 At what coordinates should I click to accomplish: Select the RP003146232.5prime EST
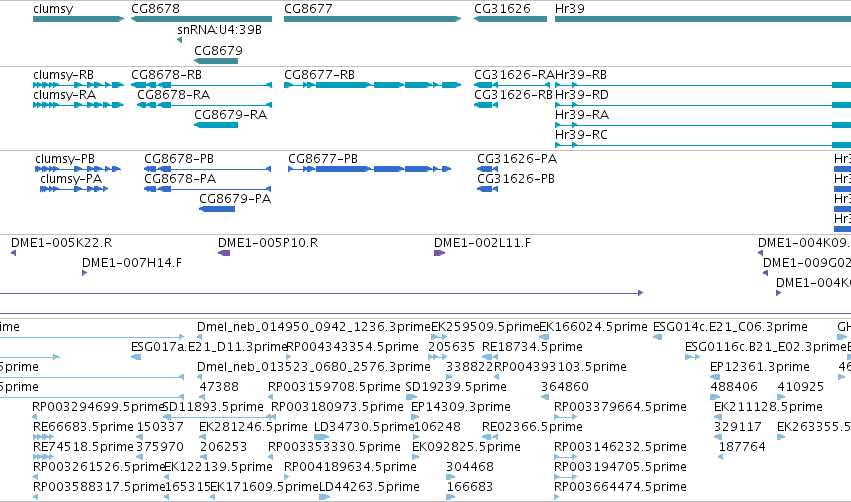[x=566, y=457]
